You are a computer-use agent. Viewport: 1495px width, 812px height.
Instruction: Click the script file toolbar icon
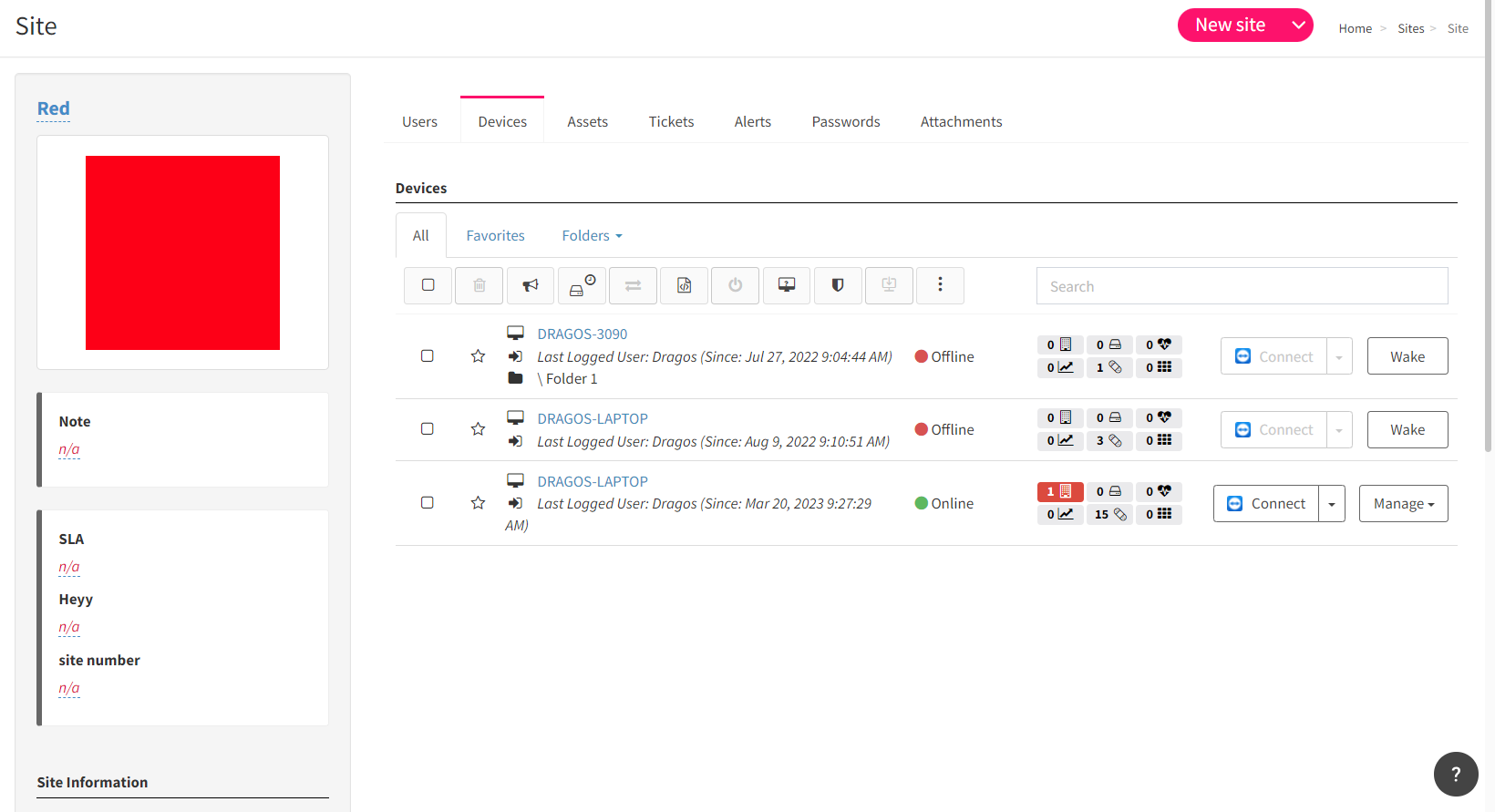coord(684,285)
